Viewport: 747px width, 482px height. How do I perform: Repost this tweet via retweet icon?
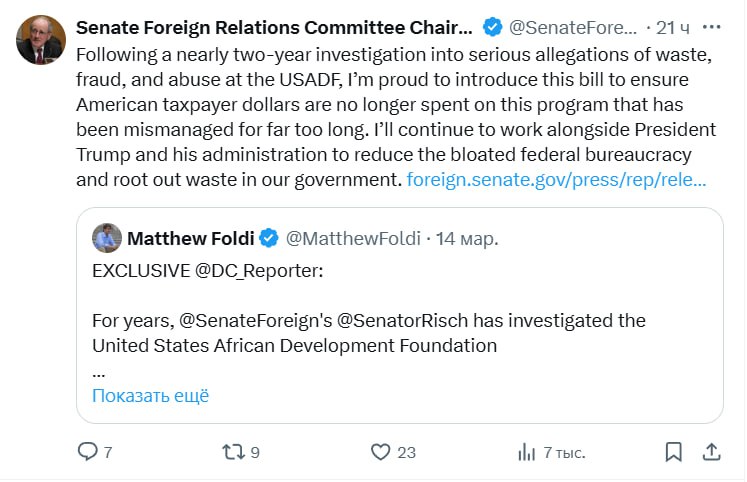point(233,452)
